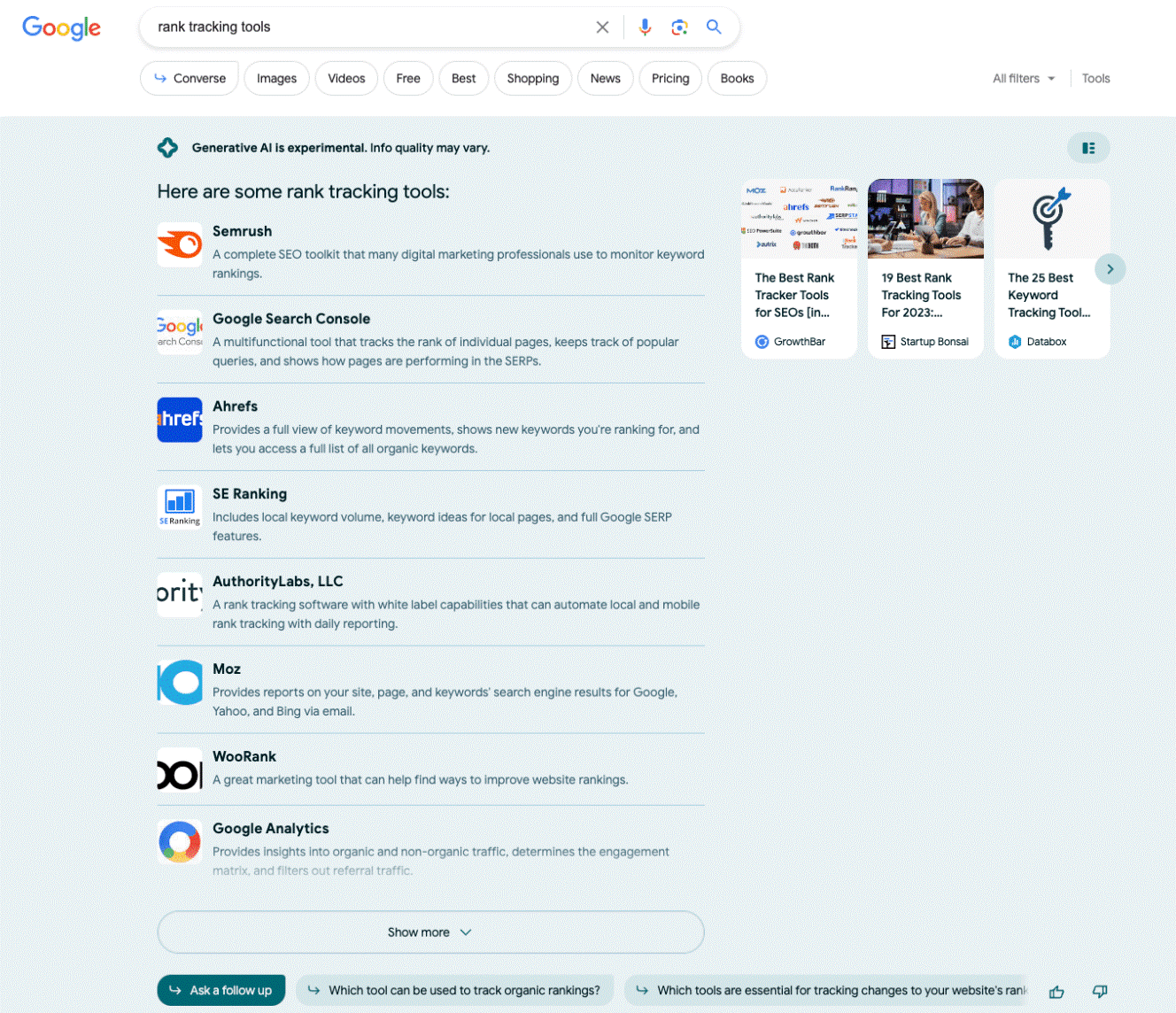The height and width of the screenshot is (1013, 1176).
Task: Ask which tool tracks organic rankings
Action: tap(454, 991)
